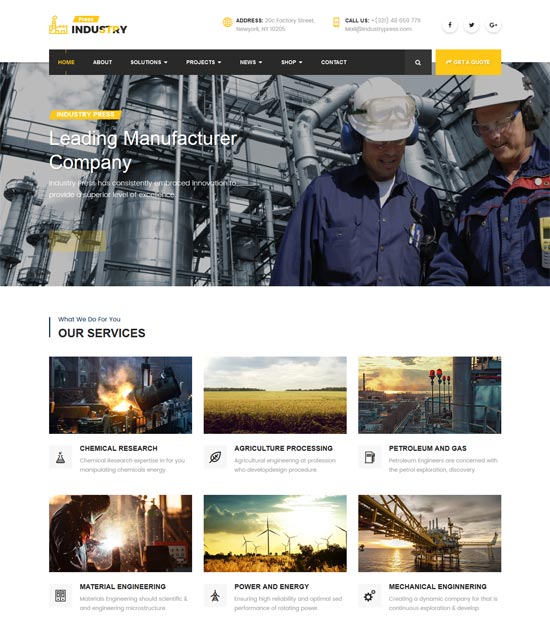Viewport: 550px width, 627px height.
Task: Open the Material Engineering welding thumbnail
Action: pos(120,533)
